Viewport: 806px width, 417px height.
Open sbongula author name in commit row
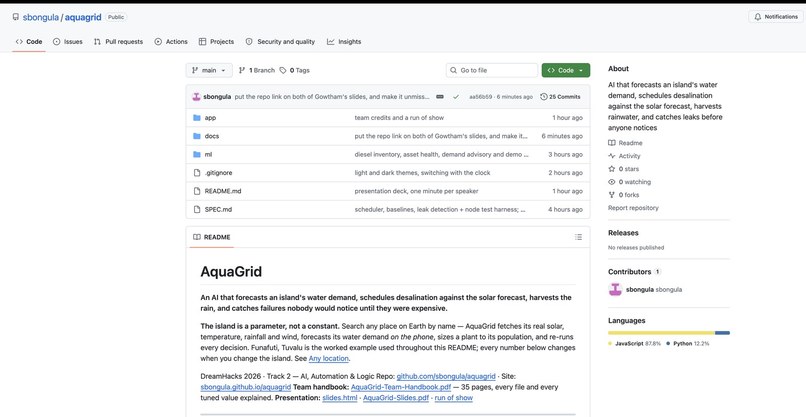pyautogui.click(x=217, y=97)
